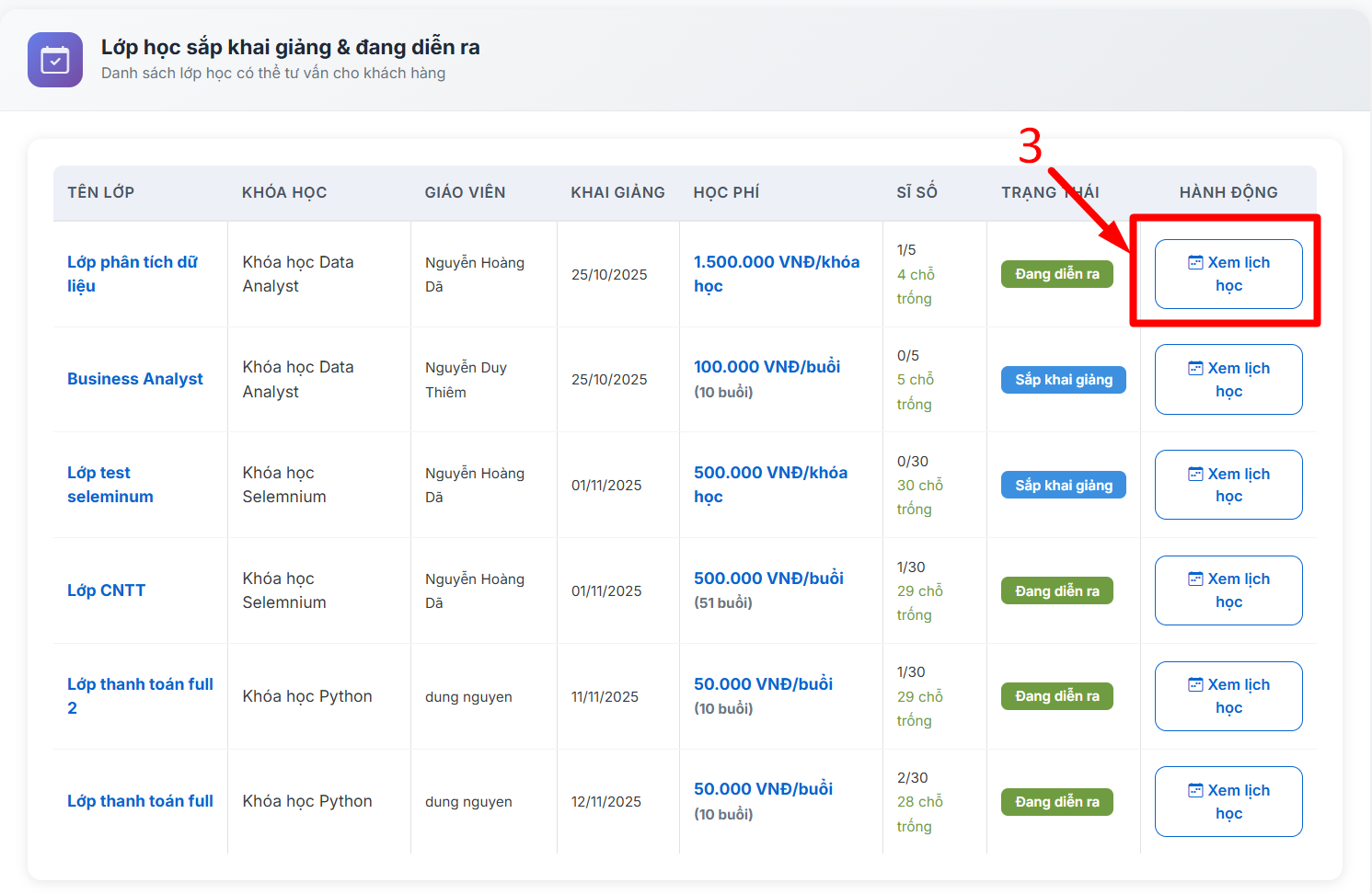Open schedule for Lớp phân tích dữ liệu
This screenshot has width=1372, height=894.
(x=1228, y=274)
